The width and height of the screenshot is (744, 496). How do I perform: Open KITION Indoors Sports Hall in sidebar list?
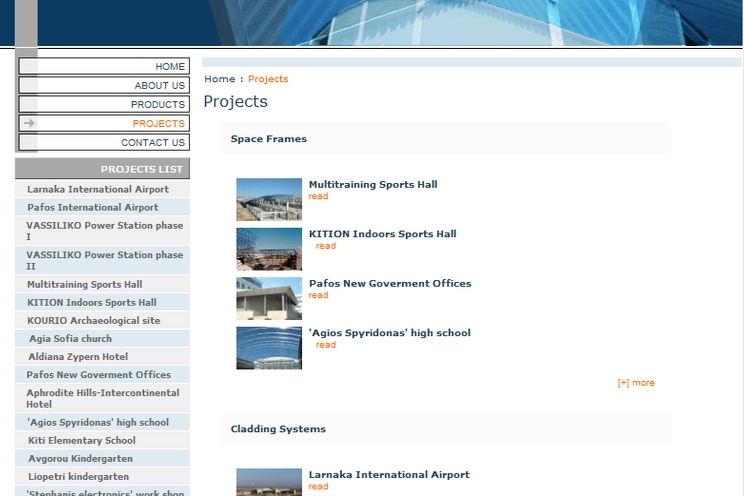(102, 302)
